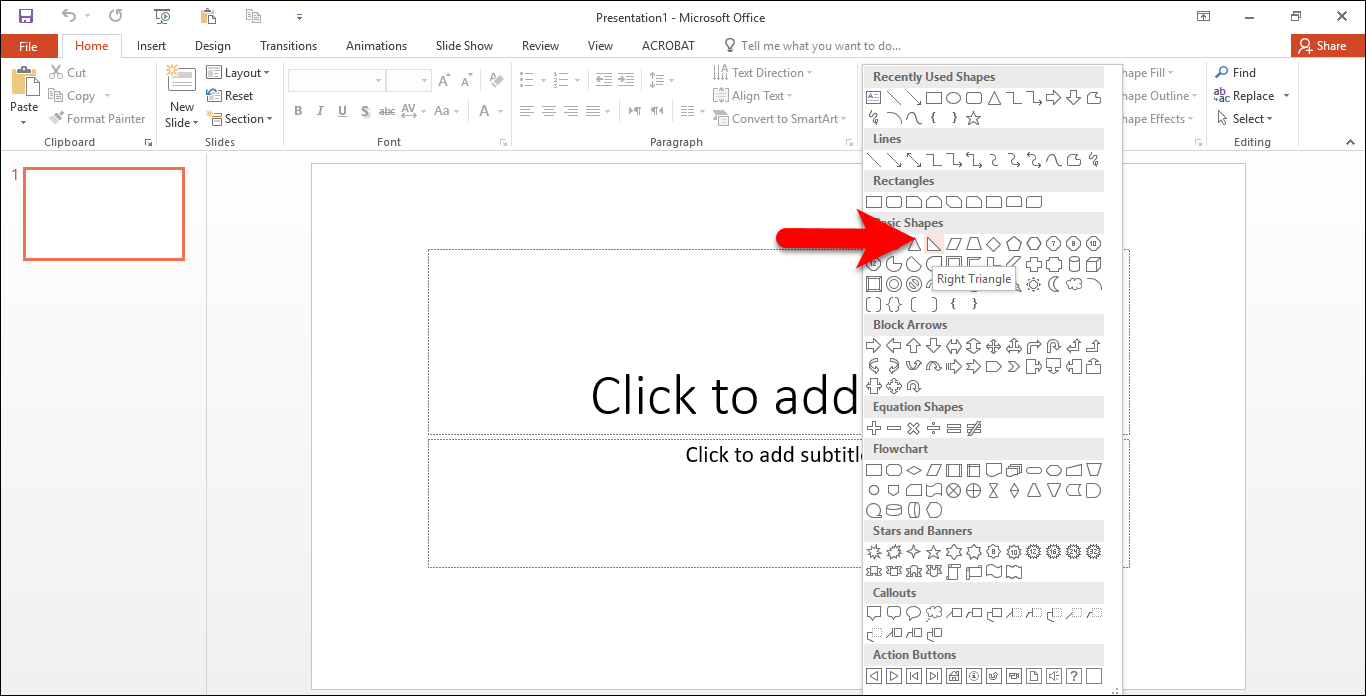Expand the Paste options arrow
This screenshot has width=1366, height=696.
[x=24, y=123]
